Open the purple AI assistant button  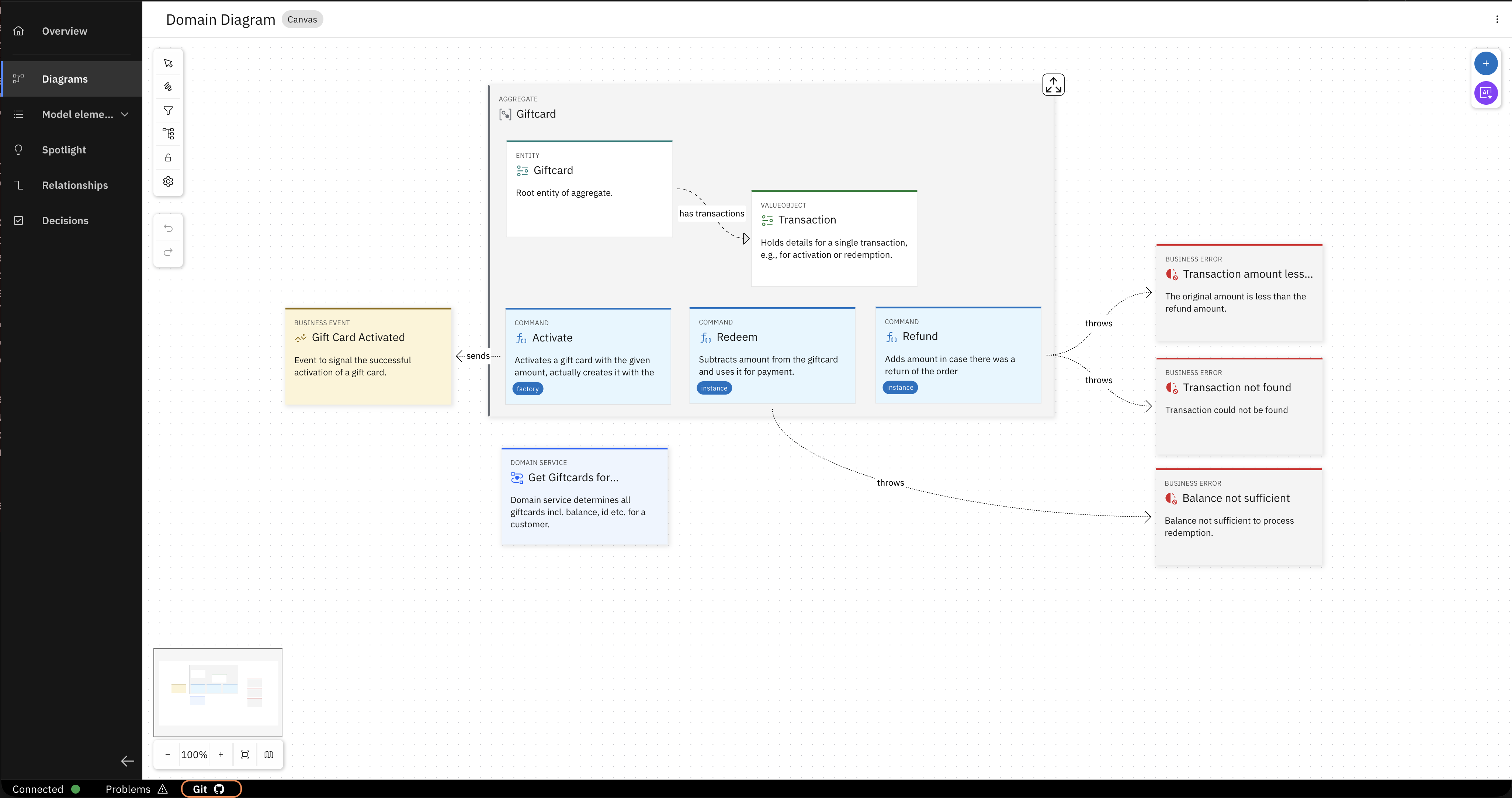click(1485, 93)
